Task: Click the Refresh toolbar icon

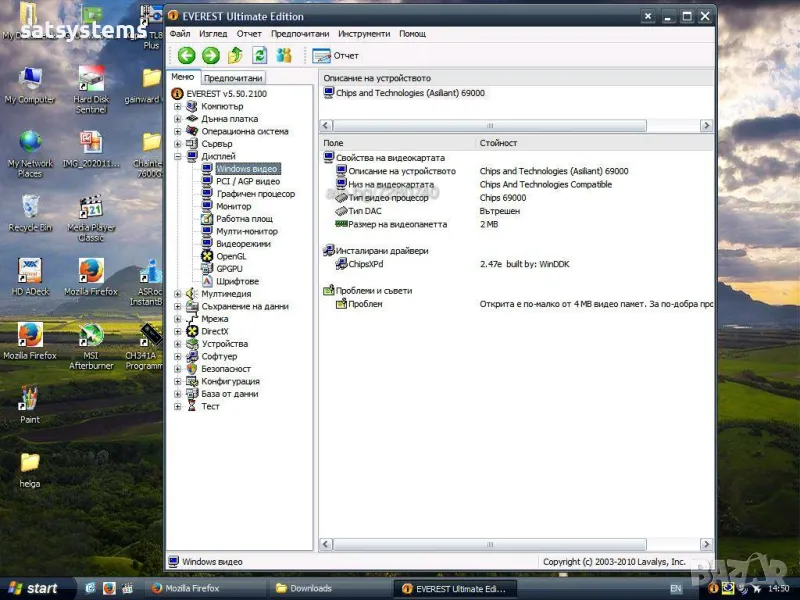Action: (x=259, y=56)
